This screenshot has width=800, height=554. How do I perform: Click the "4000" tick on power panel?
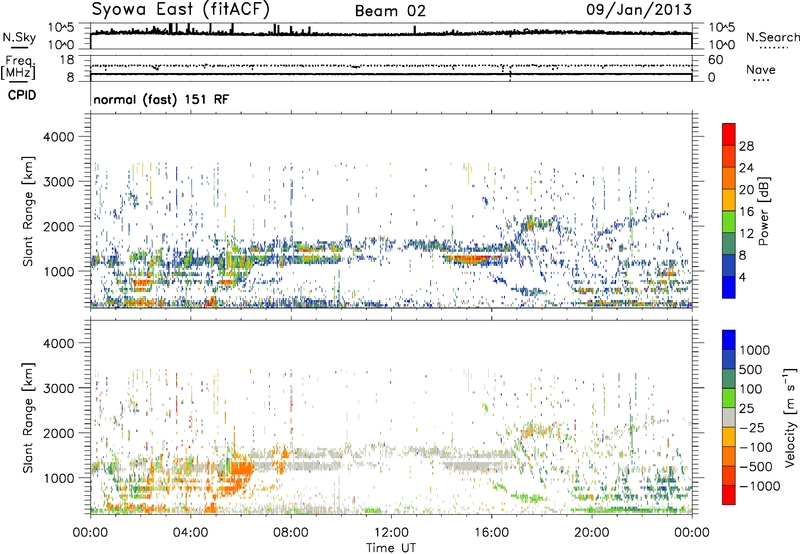tap(59, 137)
